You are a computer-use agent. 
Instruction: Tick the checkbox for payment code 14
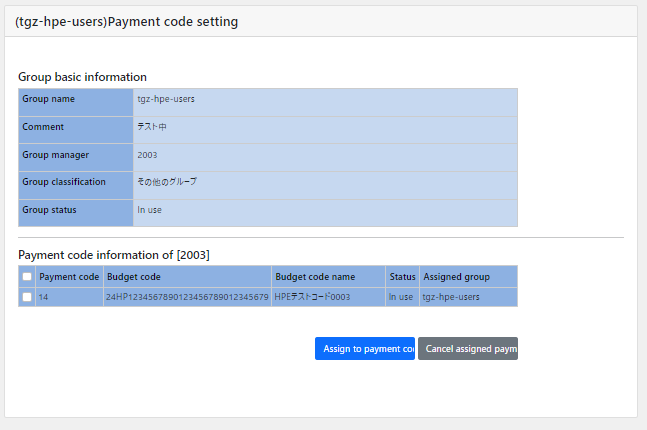click(x=27, y=297)
